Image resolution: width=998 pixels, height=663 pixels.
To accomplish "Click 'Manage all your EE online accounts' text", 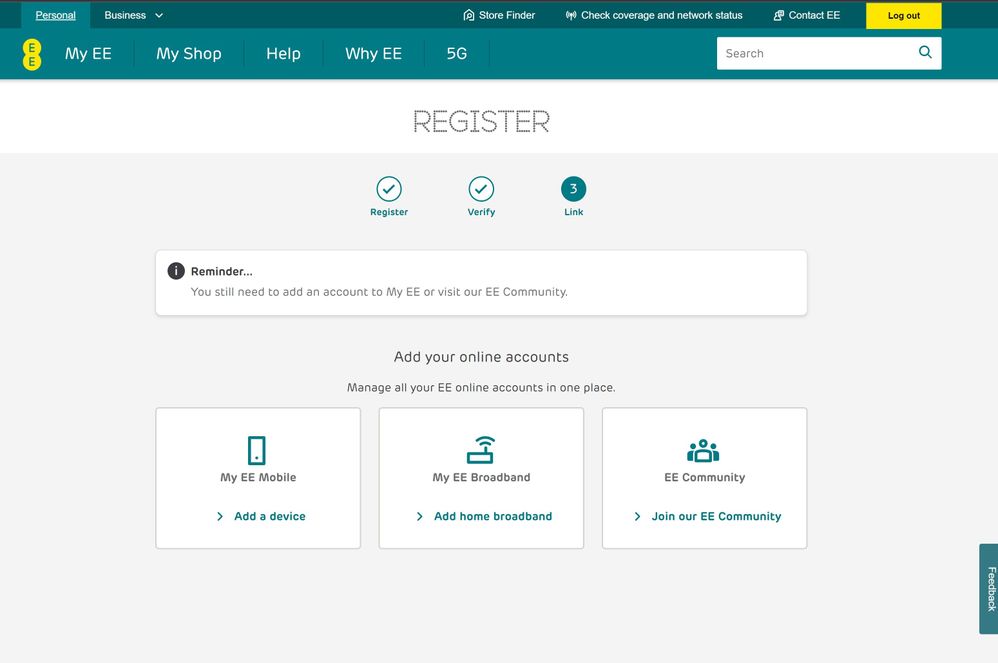I will (481, 387).
